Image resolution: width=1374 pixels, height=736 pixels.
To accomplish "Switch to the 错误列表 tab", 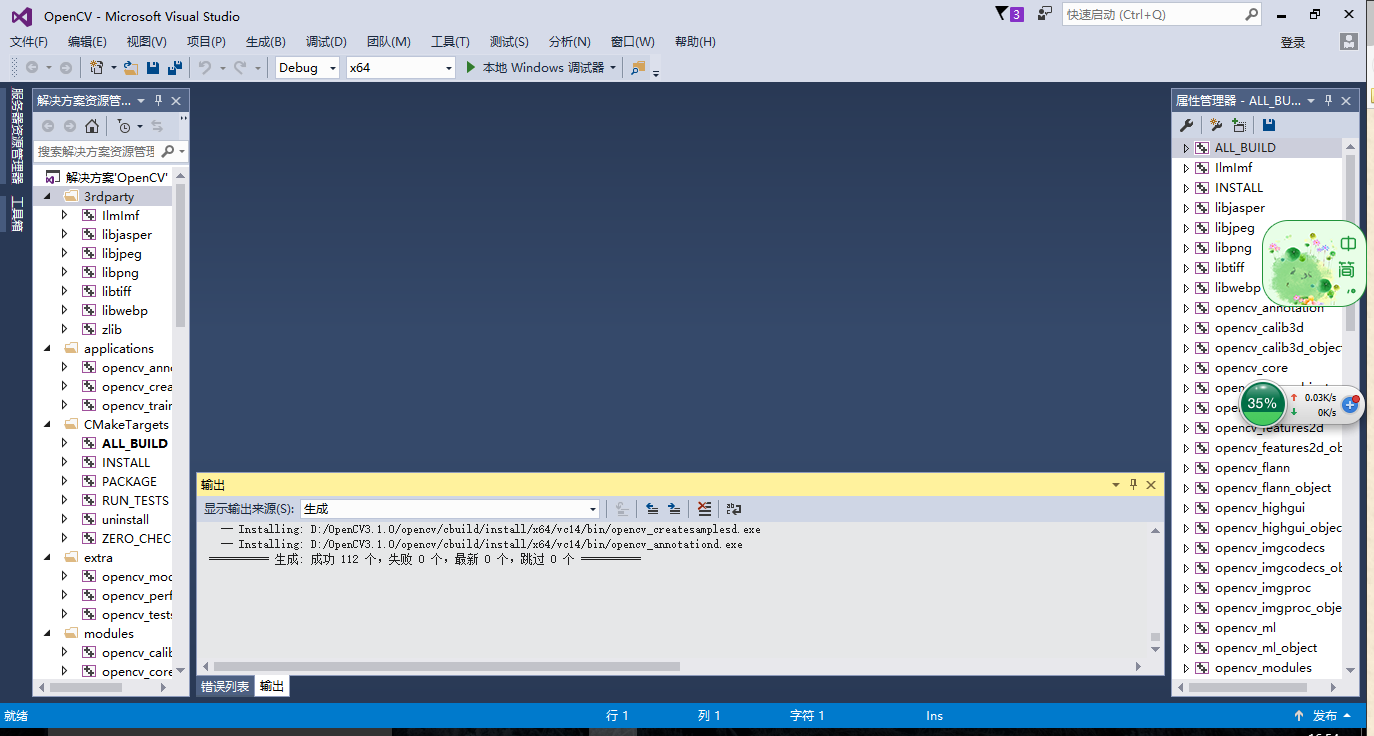I will 224,686.
